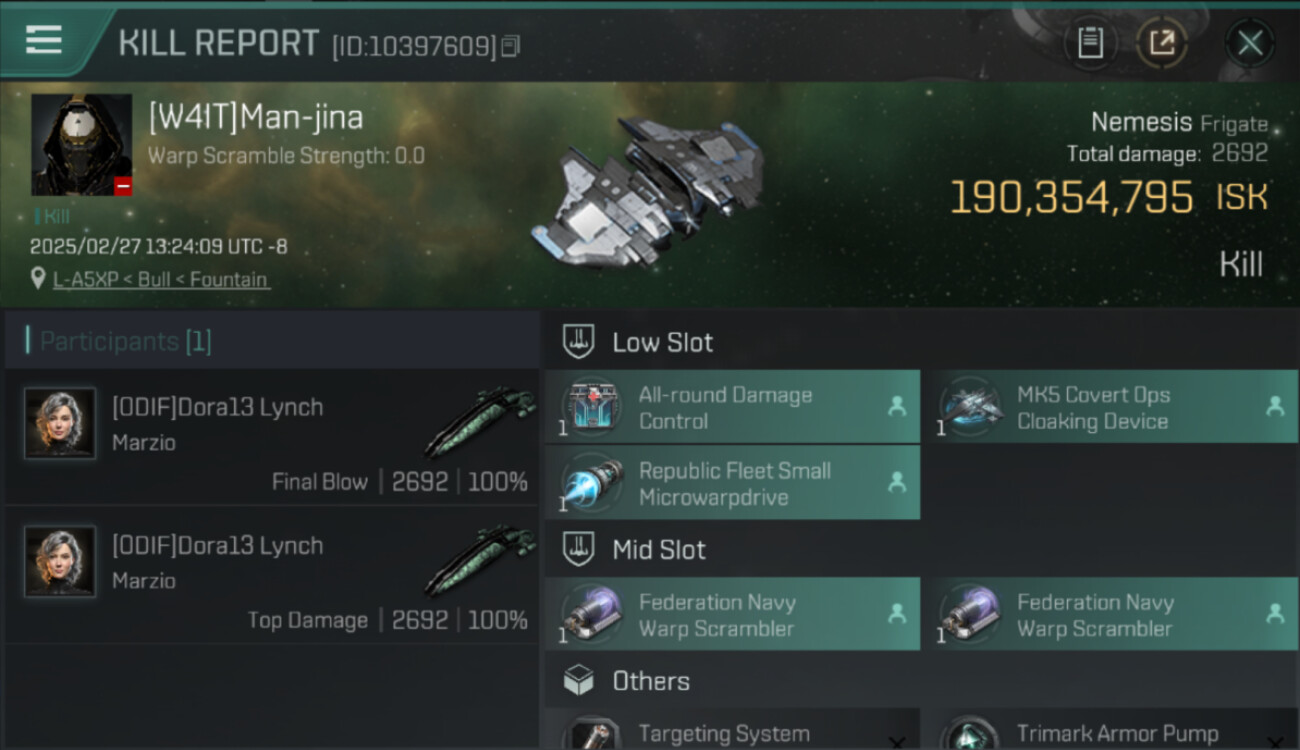This screenshot has width=1300, height=750.
Task: Open the Targeting System item
Action: [x=723, y=734]
